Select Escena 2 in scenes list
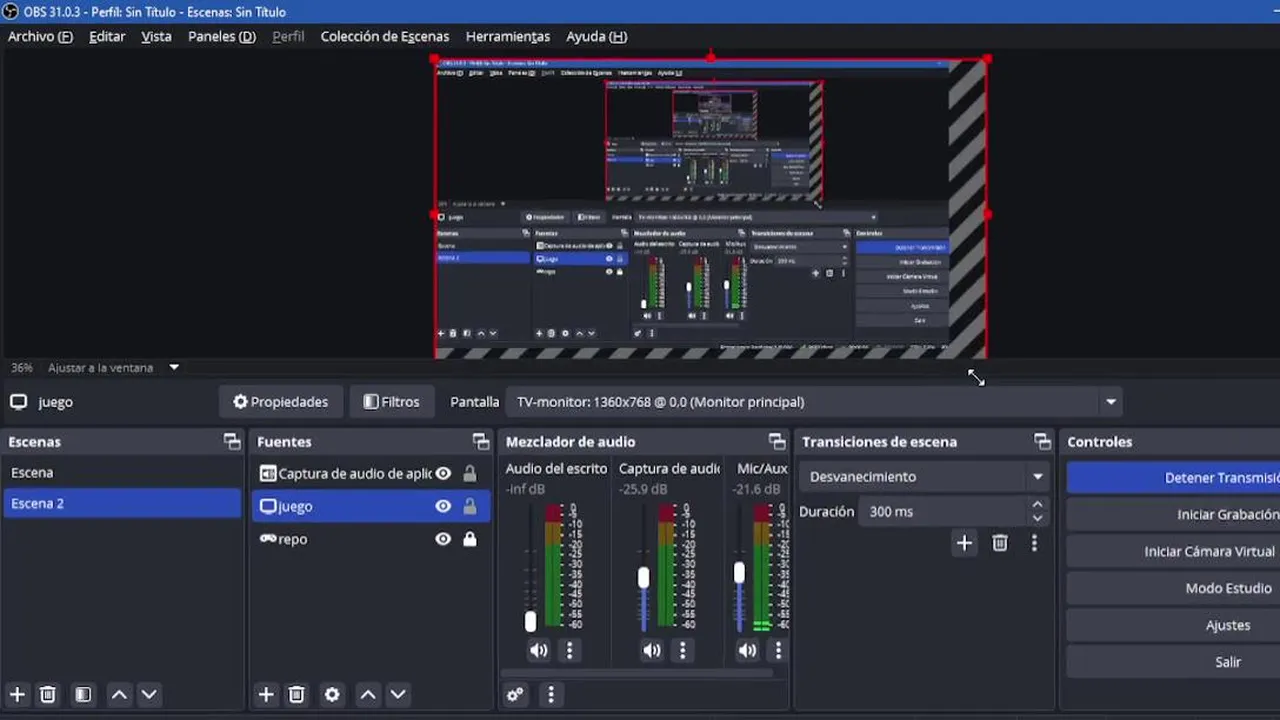This screenshot has height=720, width=1280. (x=122, y=503)
